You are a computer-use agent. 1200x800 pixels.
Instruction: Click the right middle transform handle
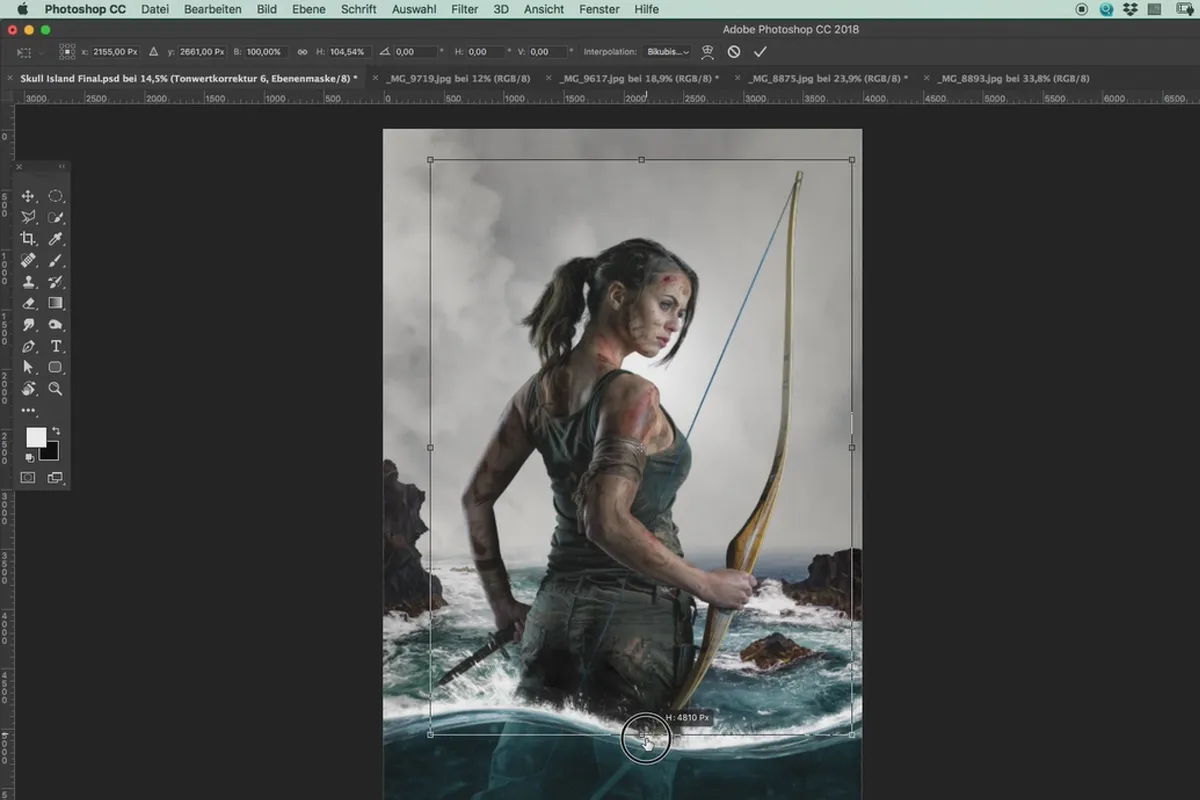852,447
